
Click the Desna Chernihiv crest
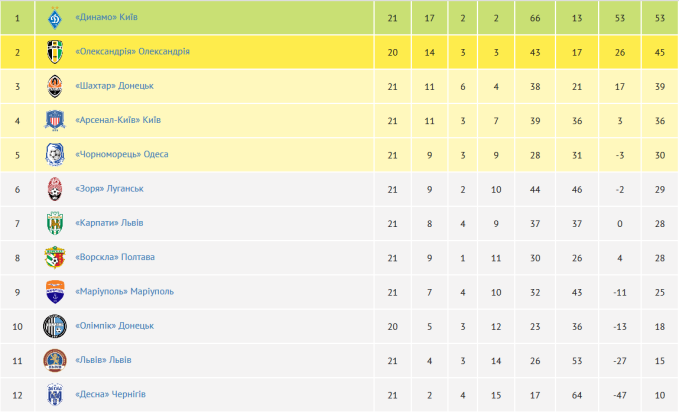54,395
